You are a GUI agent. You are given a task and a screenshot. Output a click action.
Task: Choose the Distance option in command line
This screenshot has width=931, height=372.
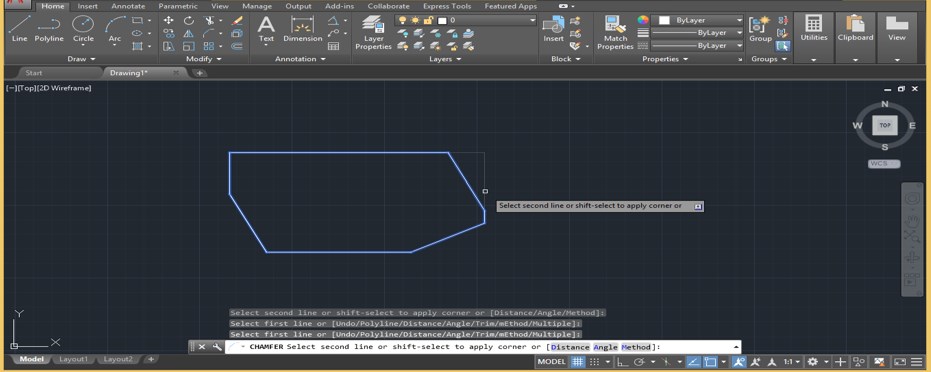point(570,347)
